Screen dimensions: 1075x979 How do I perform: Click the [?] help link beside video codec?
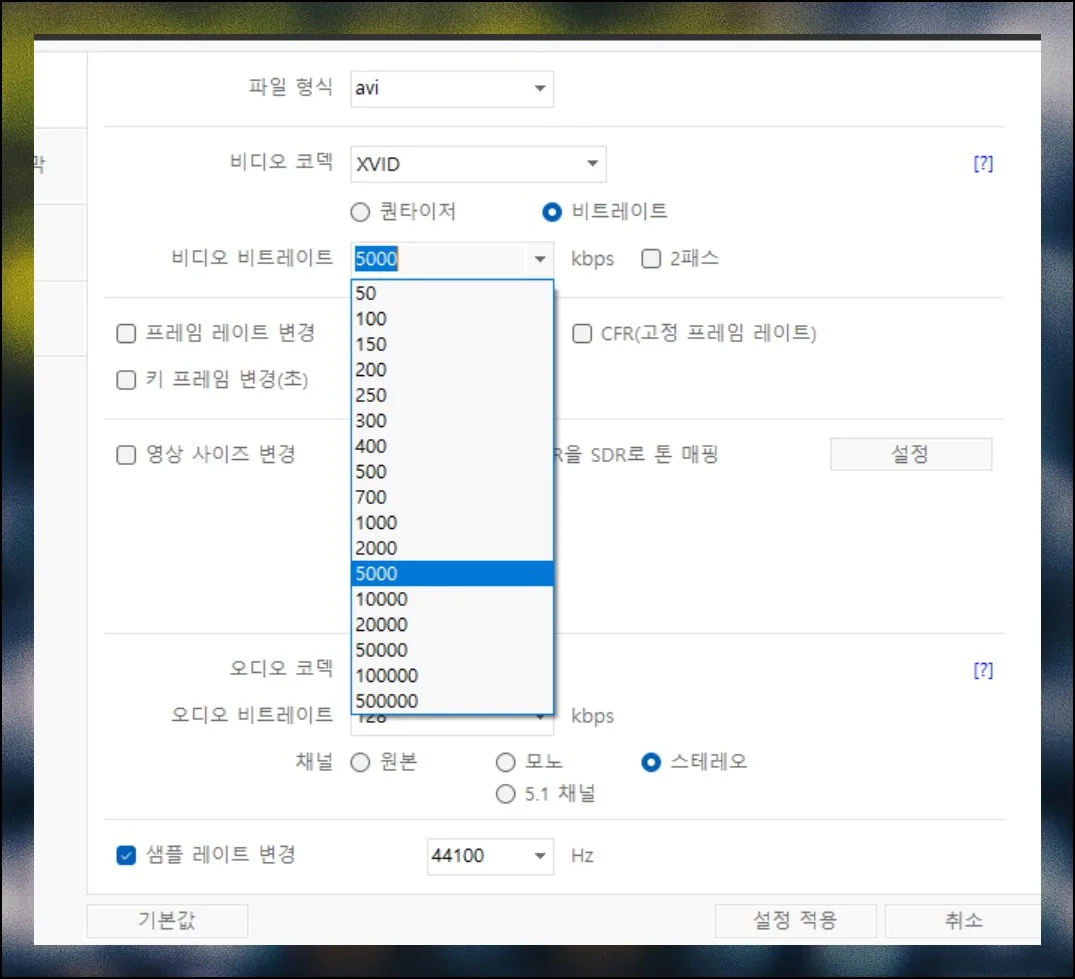(983, 164)
